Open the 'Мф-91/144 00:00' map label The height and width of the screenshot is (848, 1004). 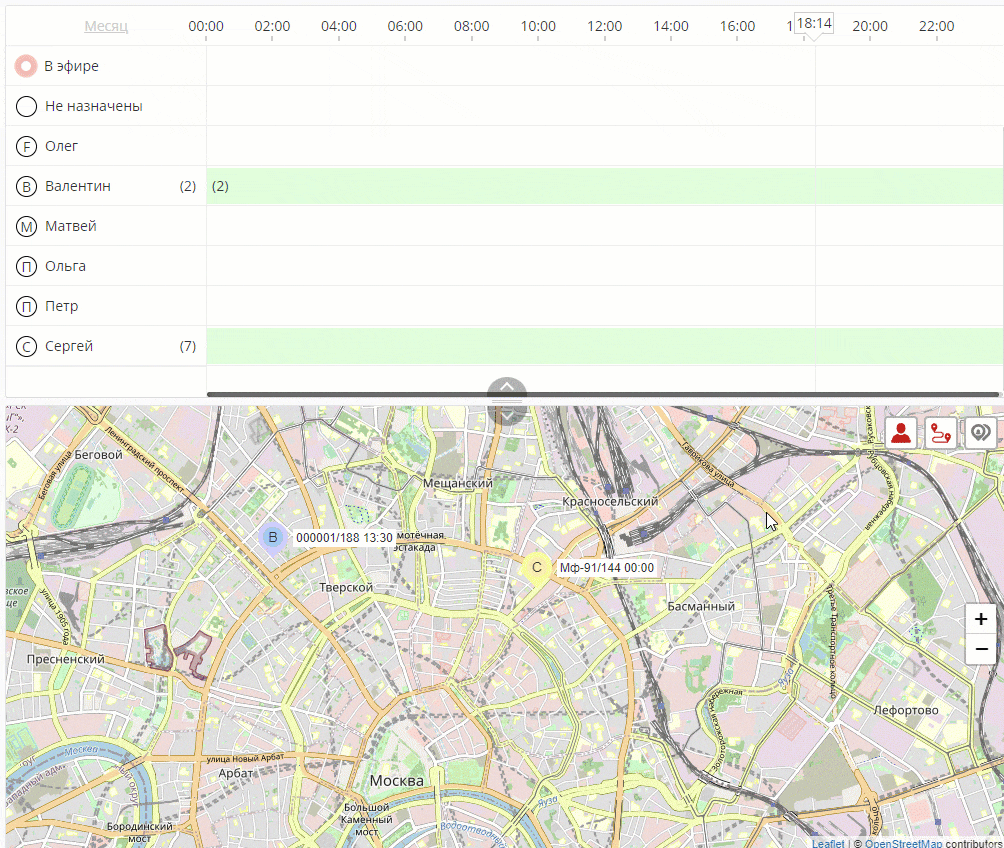click(607, 568)
